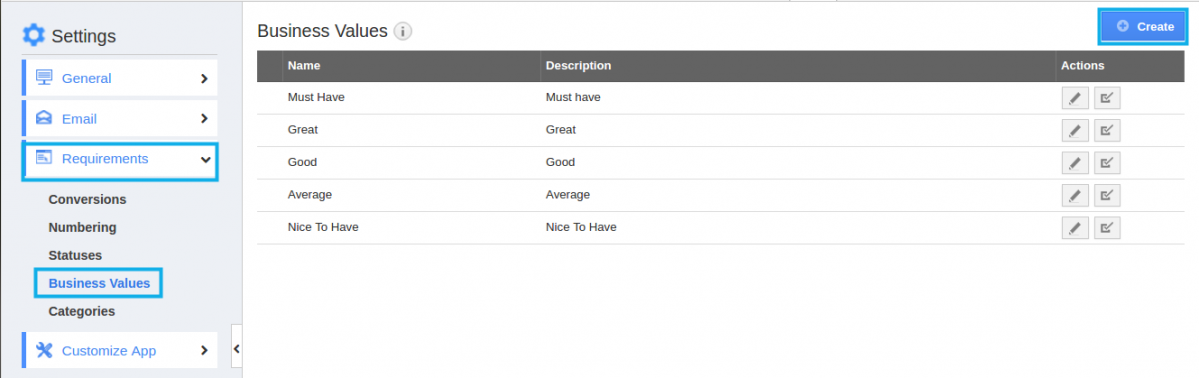The height and width of the screenshot is (378, 1199).
Task: Toggle the checkmark status button for Nice To Have
Action: point(1106,228)
